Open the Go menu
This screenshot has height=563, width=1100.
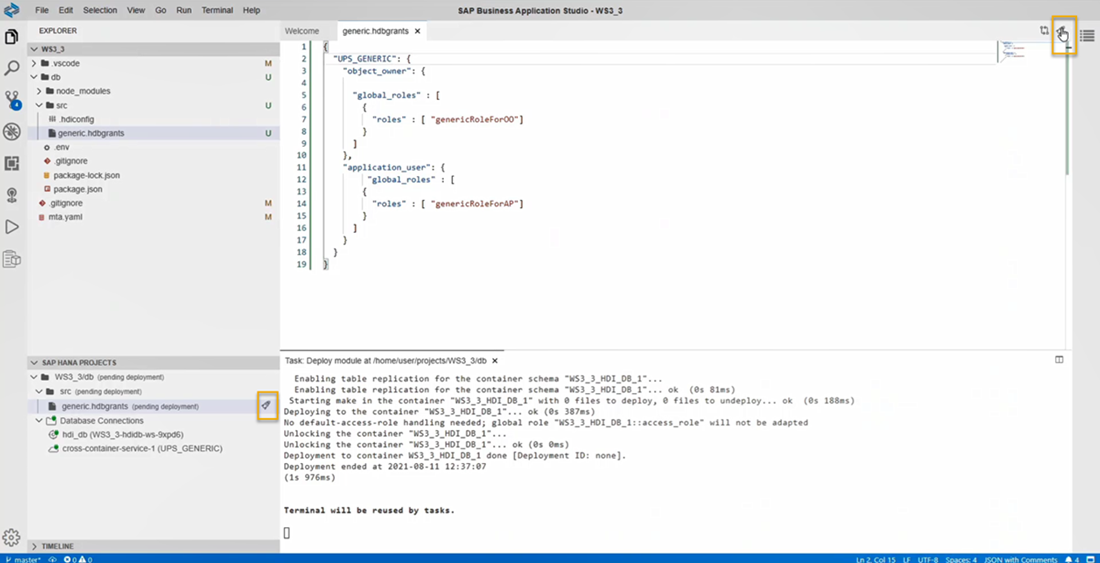point(161,11)
